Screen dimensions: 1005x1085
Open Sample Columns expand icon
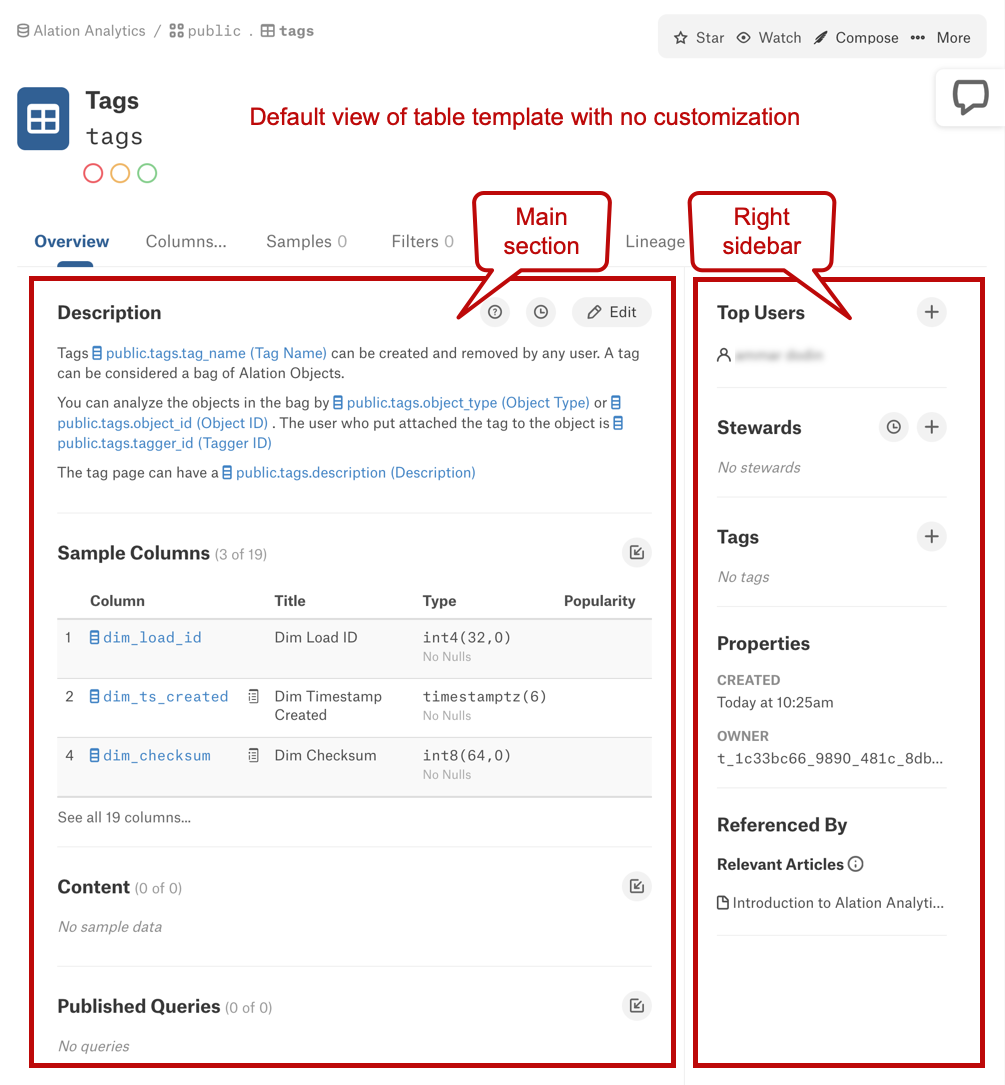pyautogui.click(x=637, y=552)
